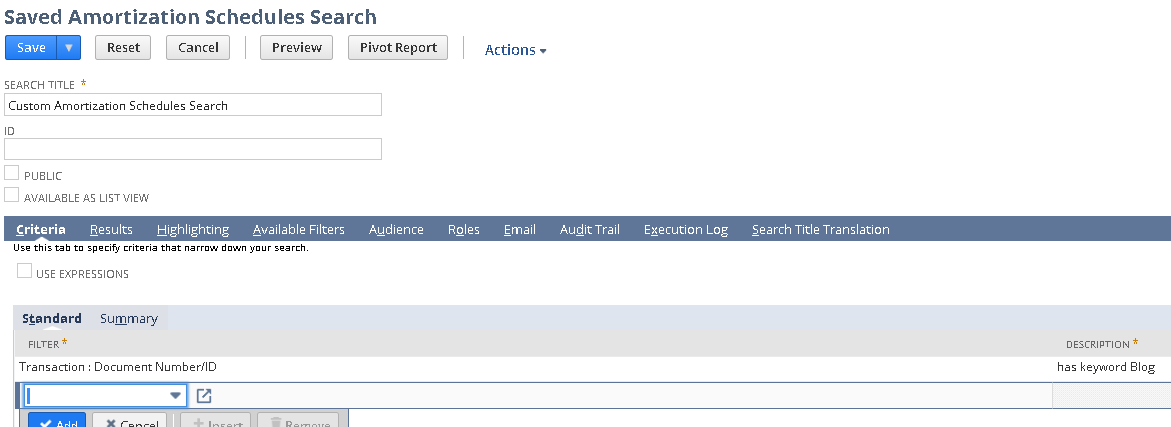The width and height of the screenshot is (1171, 427).
Task: Expand the Filter field dropdown
Action: [176, 396]
